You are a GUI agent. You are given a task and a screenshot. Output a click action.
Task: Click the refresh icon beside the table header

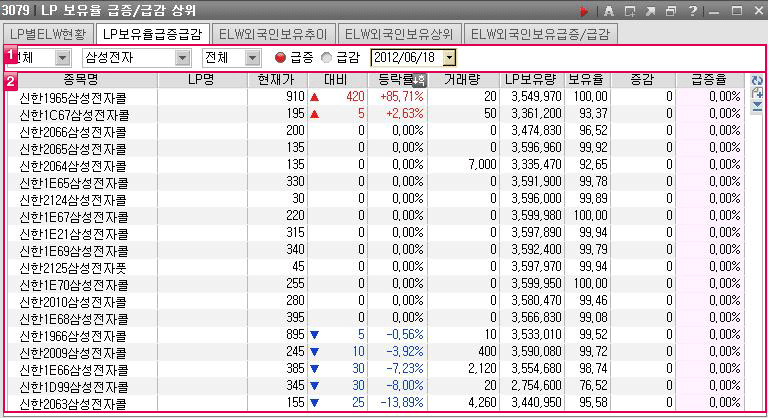click(756, 80)
